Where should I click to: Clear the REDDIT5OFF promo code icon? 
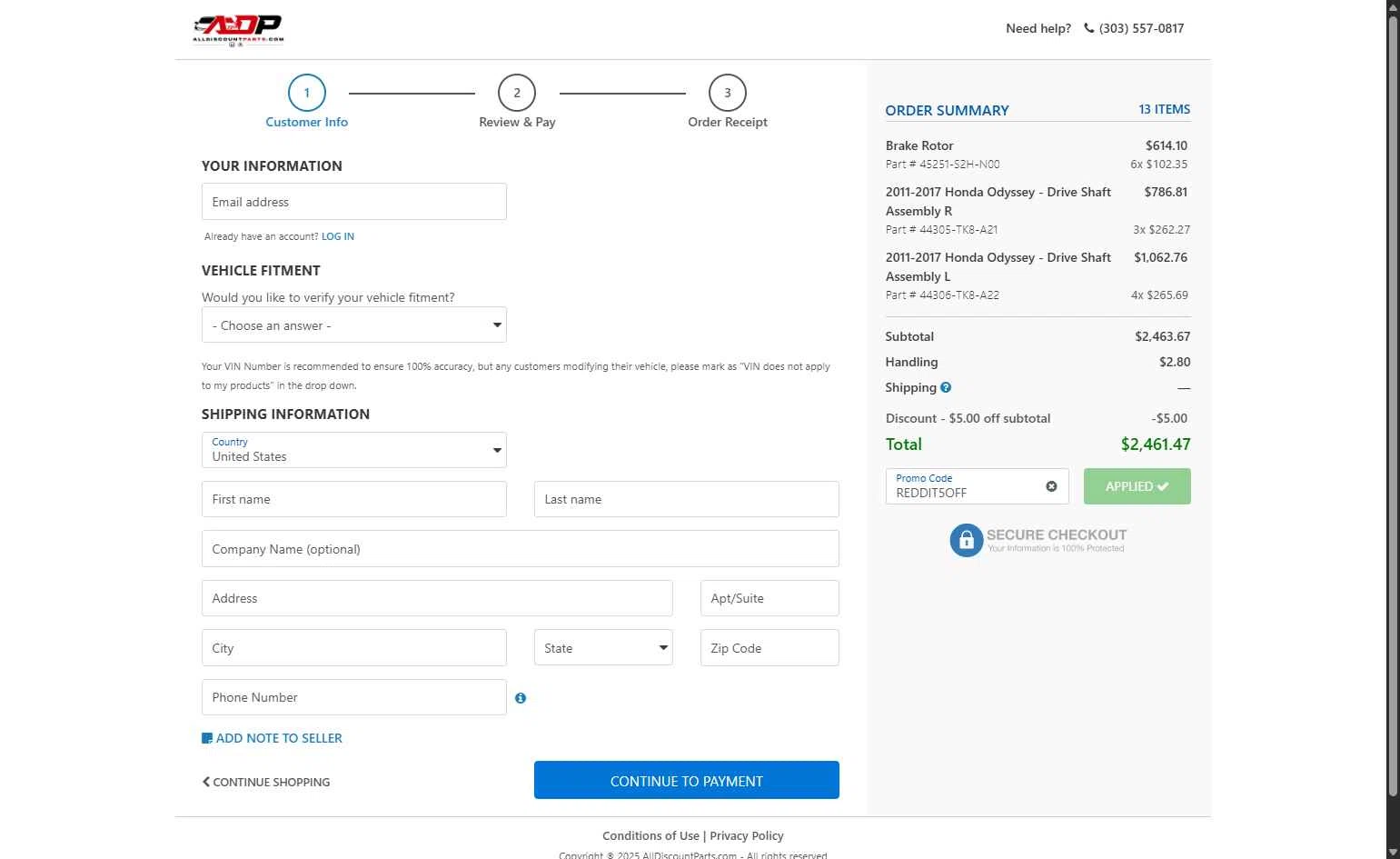point(1051,486)
